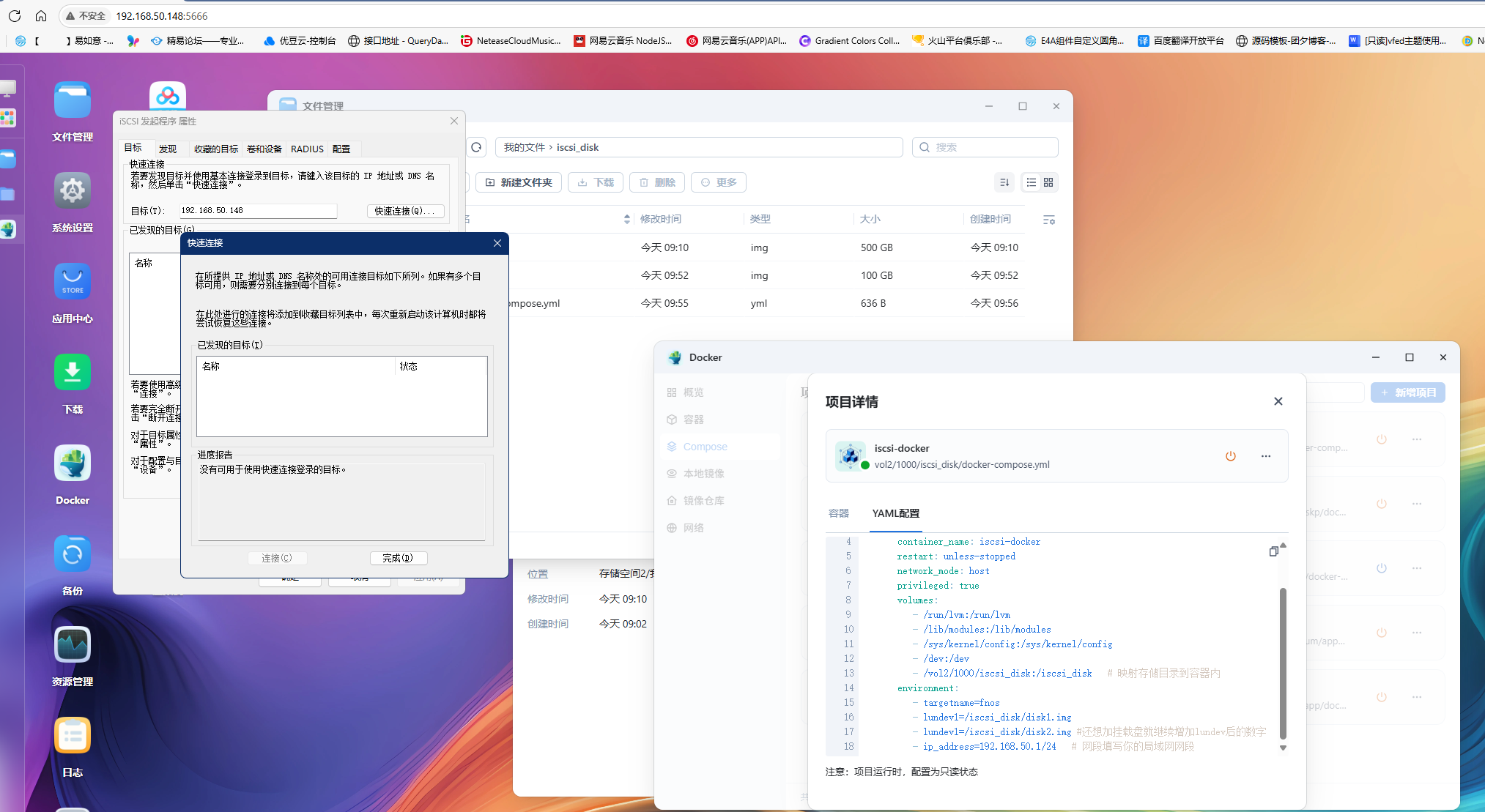
Task: Click the 下载 button in file manager toolbar
Action: [x=596, y=182]
